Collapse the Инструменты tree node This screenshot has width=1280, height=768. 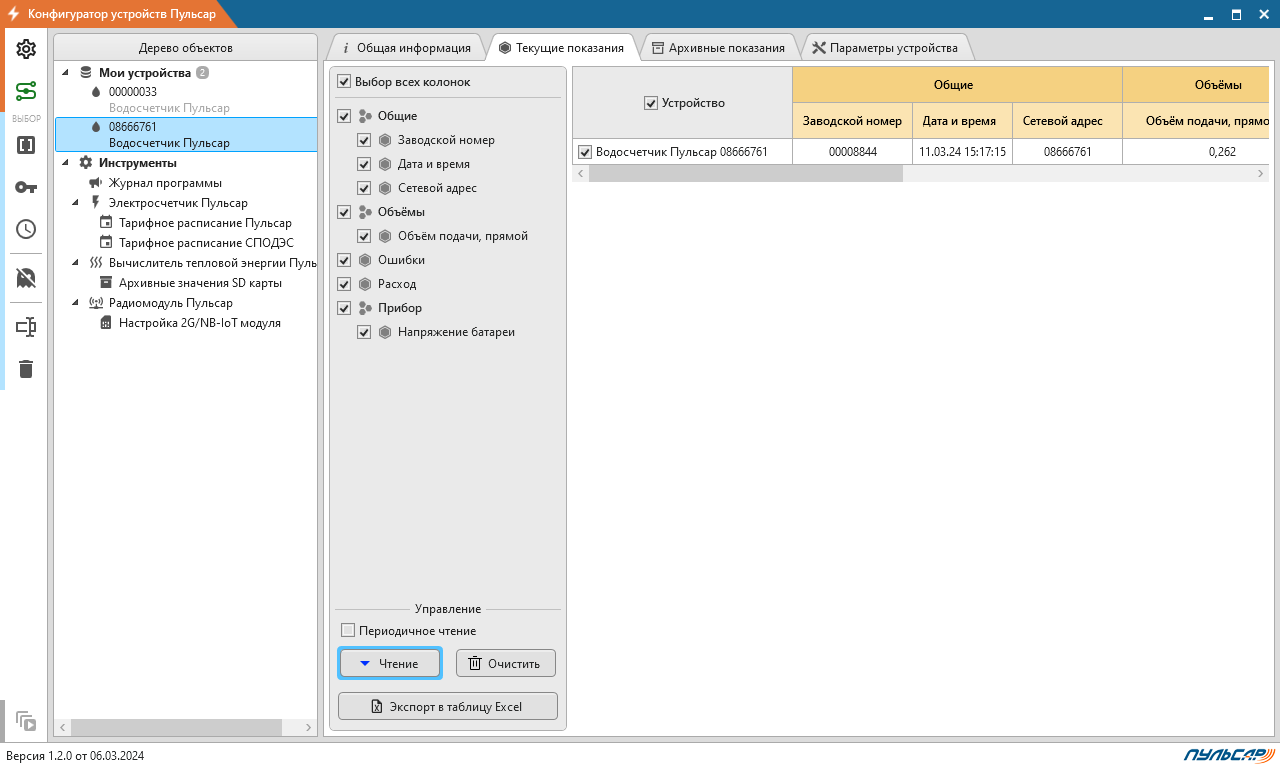click(x=66, y=162)
